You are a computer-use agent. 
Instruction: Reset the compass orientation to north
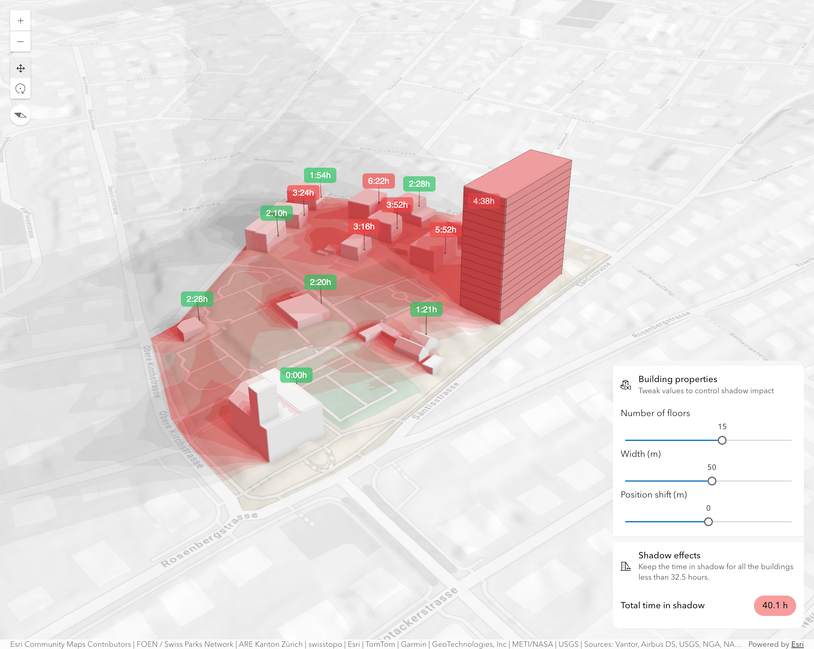point(21,116)
